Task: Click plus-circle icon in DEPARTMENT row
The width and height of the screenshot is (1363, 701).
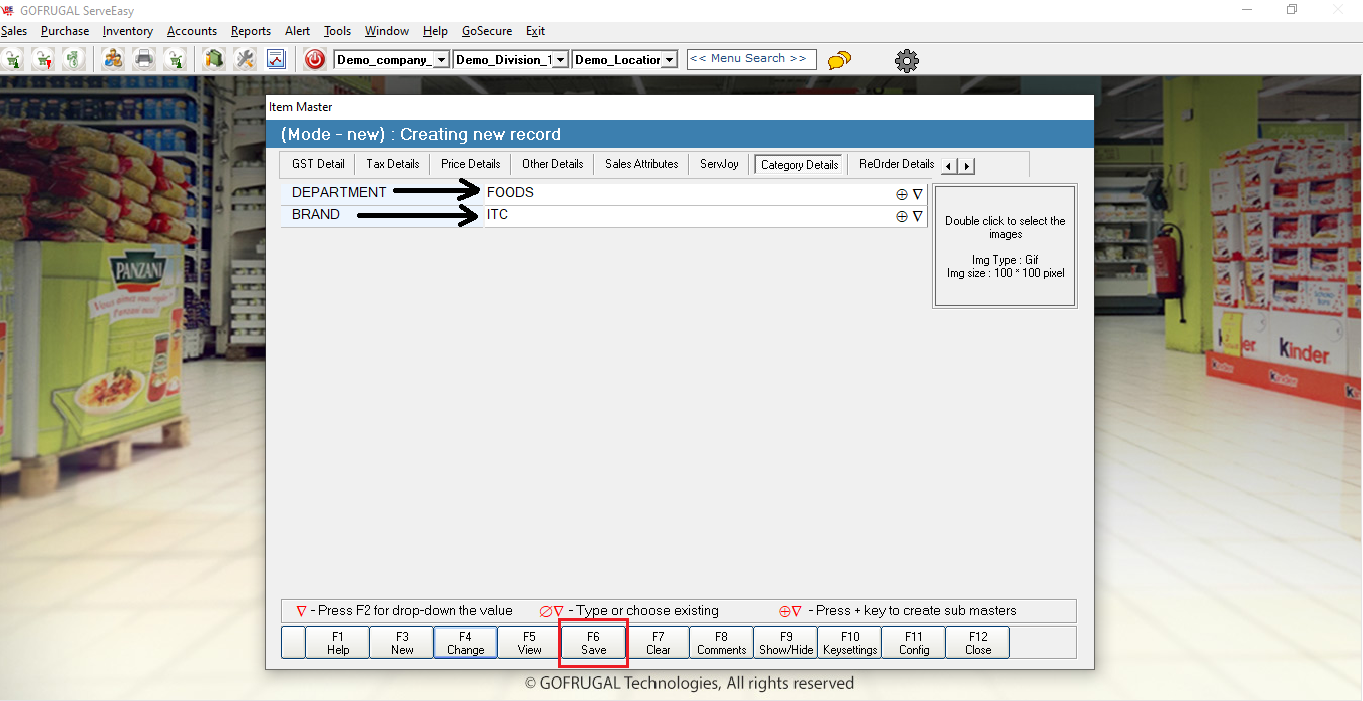Action: tap(901, 194)
